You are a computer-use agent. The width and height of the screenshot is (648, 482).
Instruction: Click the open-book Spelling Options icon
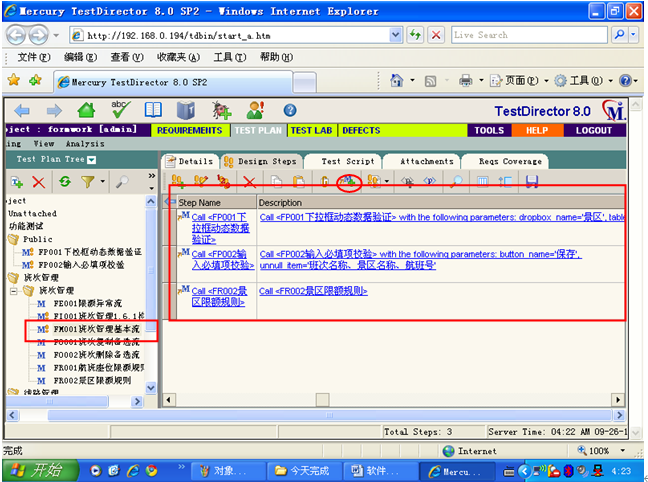(153, 110)
